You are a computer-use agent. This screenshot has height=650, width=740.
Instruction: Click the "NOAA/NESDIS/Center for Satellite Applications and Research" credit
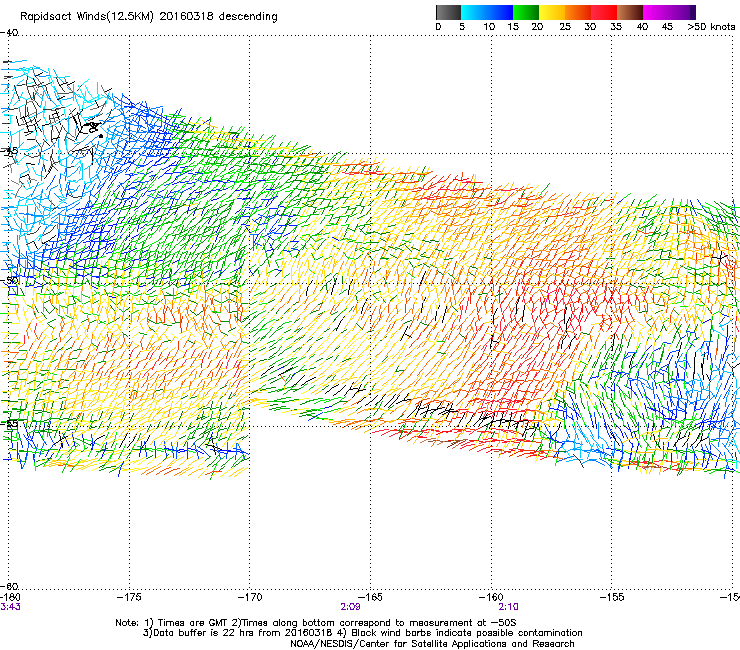(x=432, y=644)
